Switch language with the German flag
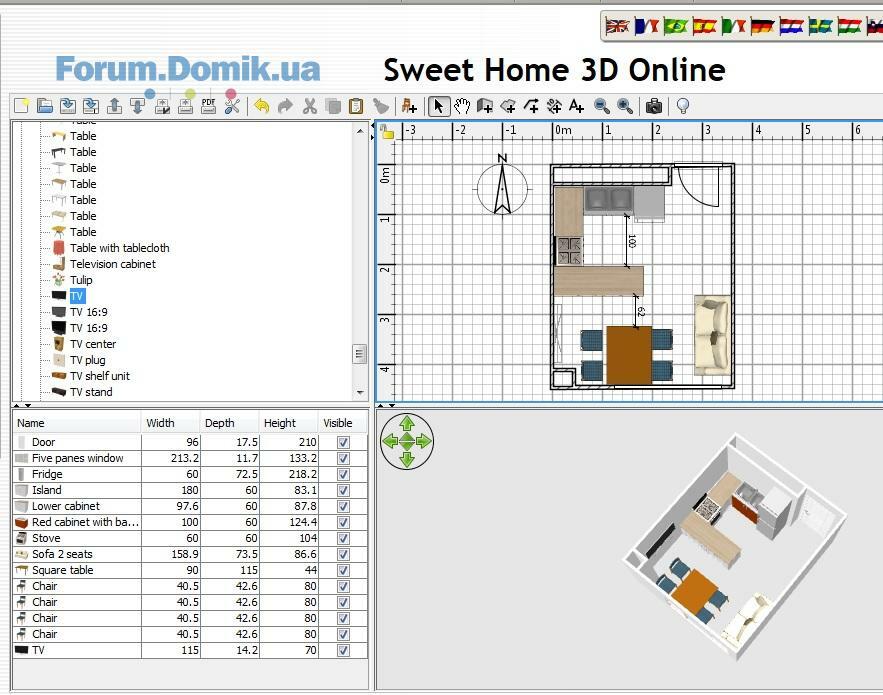The image size is (883, 695). [x=762, y=26]
